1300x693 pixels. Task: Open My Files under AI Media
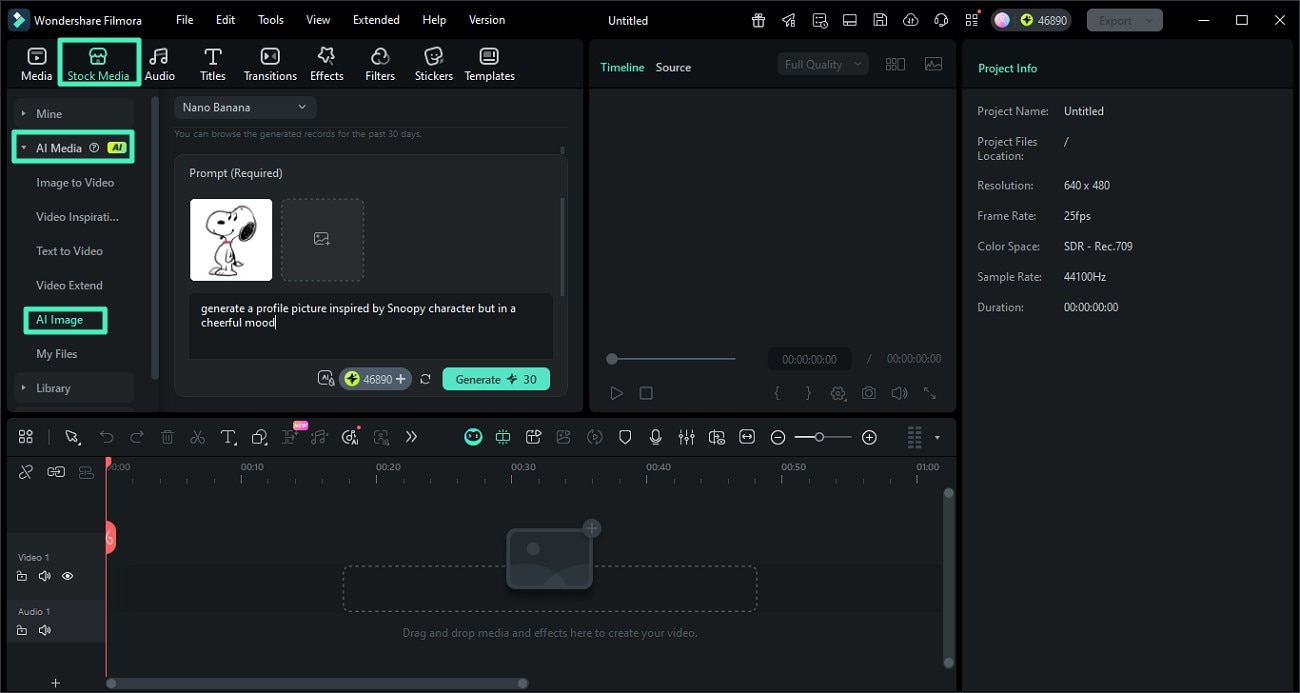coord(56,354)
